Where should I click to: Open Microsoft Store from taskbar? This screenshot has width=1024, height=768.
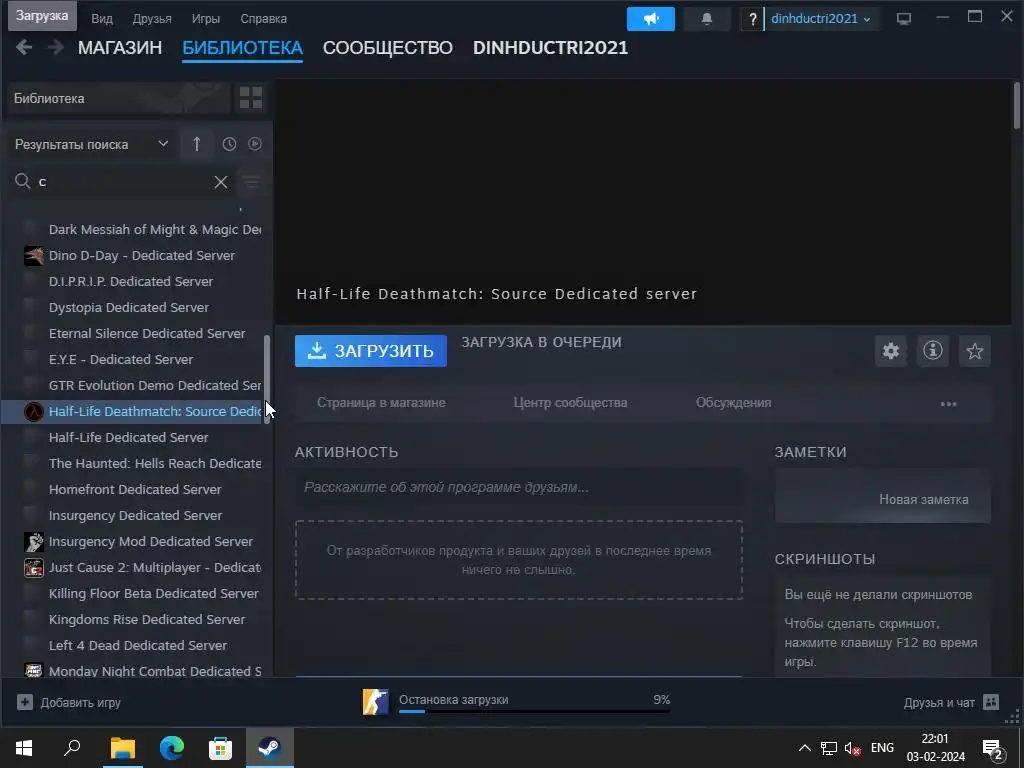[220, 748]
